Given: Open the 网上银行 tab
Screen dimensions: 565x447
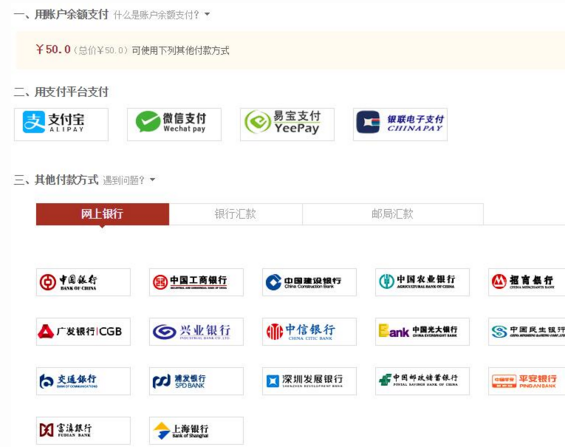Looking at the screenshot, I should (x=102, y=214).
